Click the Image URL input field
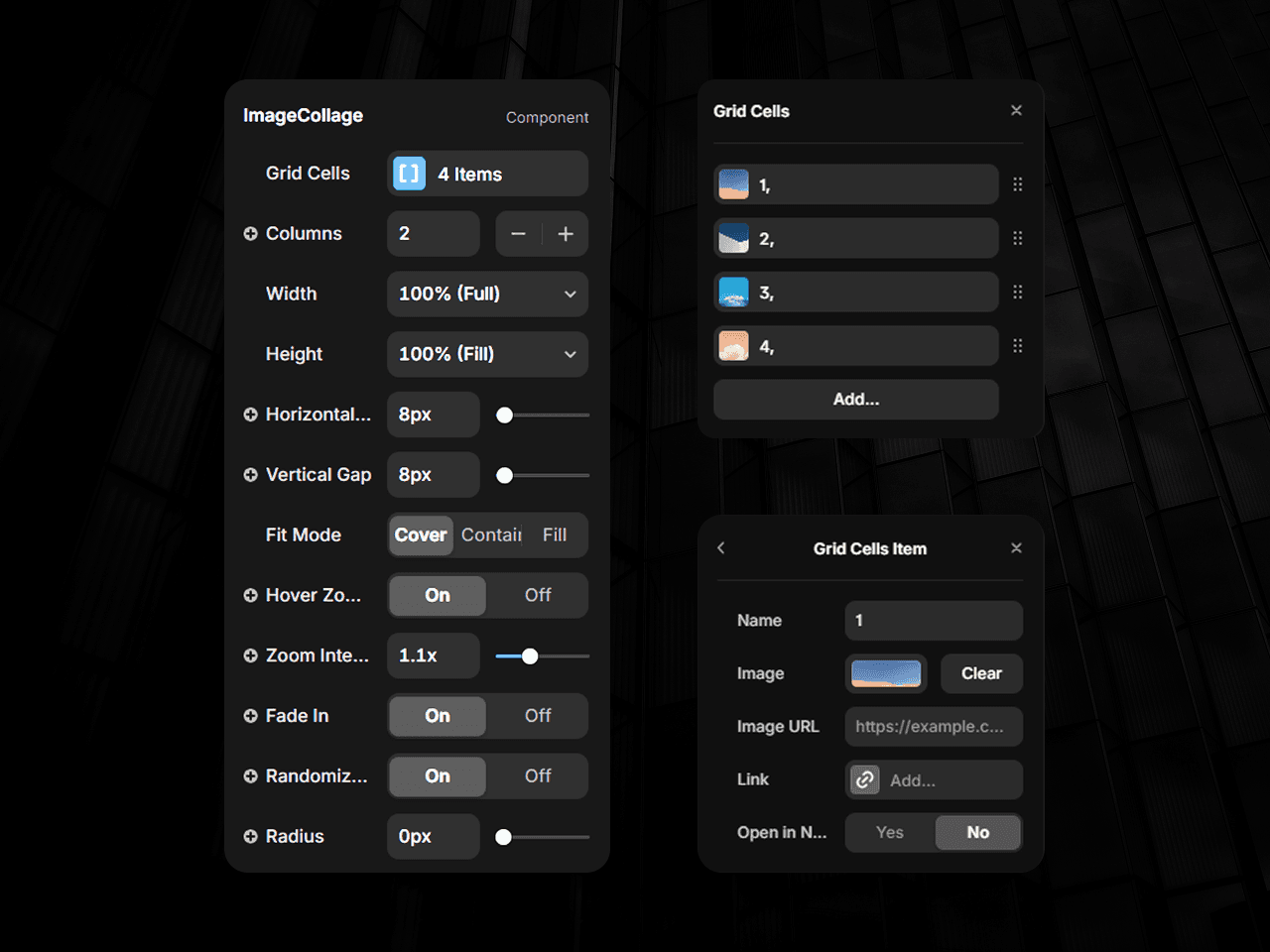The height and width of the screenshot is (952, 1270). pos(934,727)
